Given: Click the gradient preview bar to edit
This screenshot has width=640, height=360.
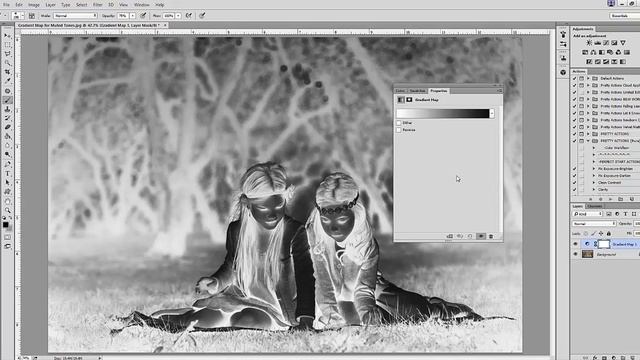Looking at the screenshot, I should coord(442,113).
